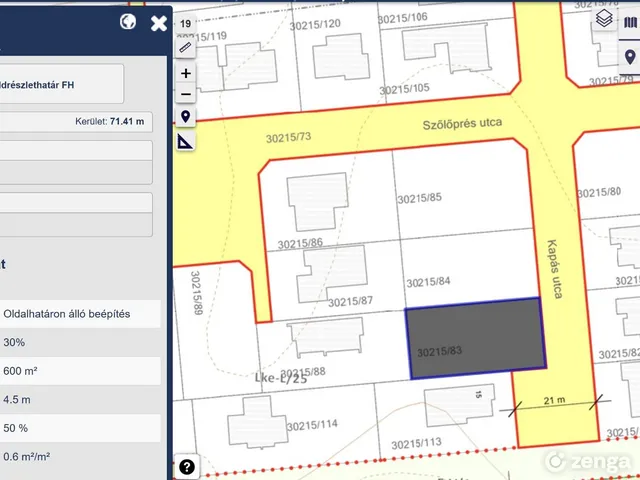Open the folded map icon at top right

tap(630, 19)
